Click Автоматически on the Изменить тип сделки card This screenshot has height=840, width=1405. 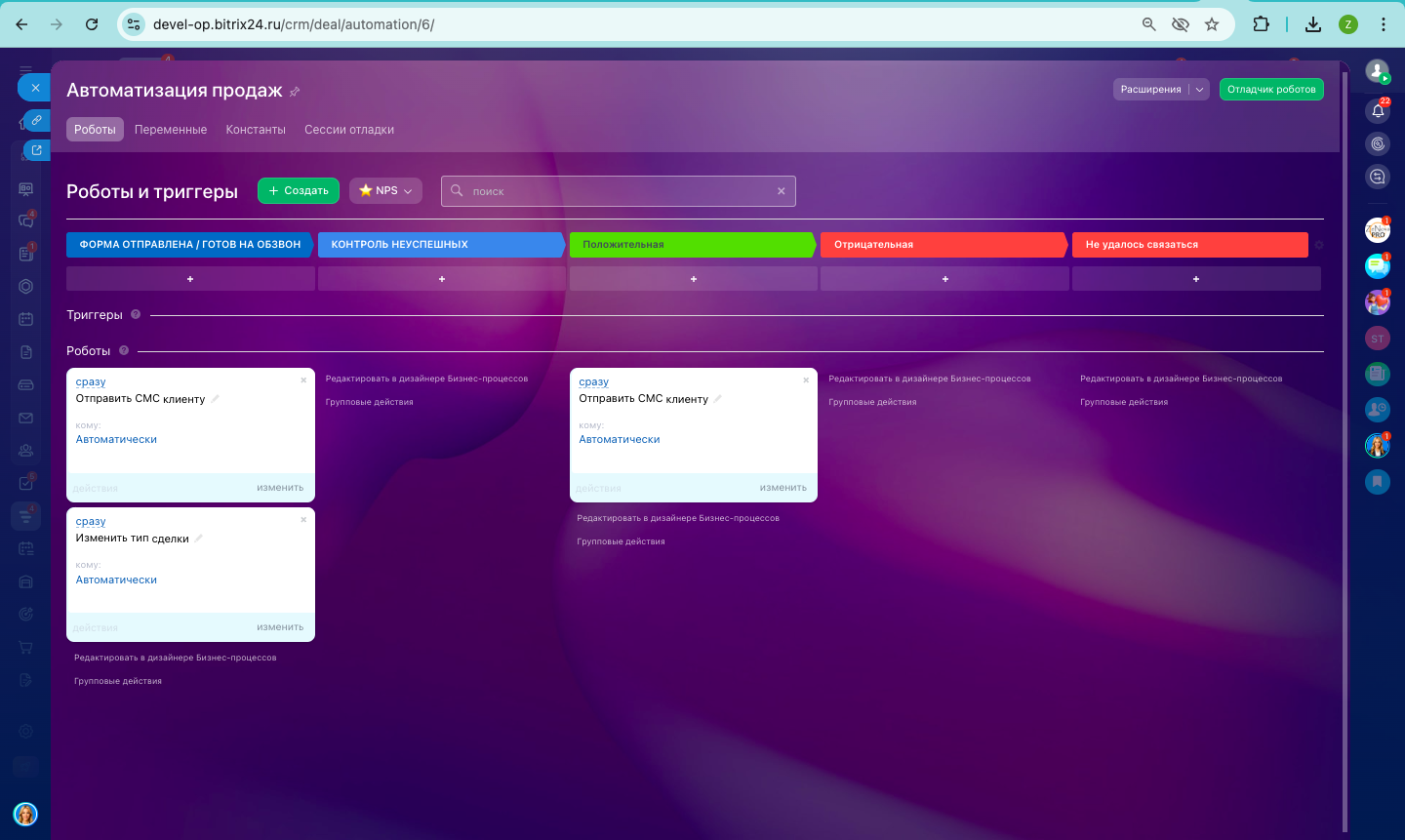coord(116,580)
